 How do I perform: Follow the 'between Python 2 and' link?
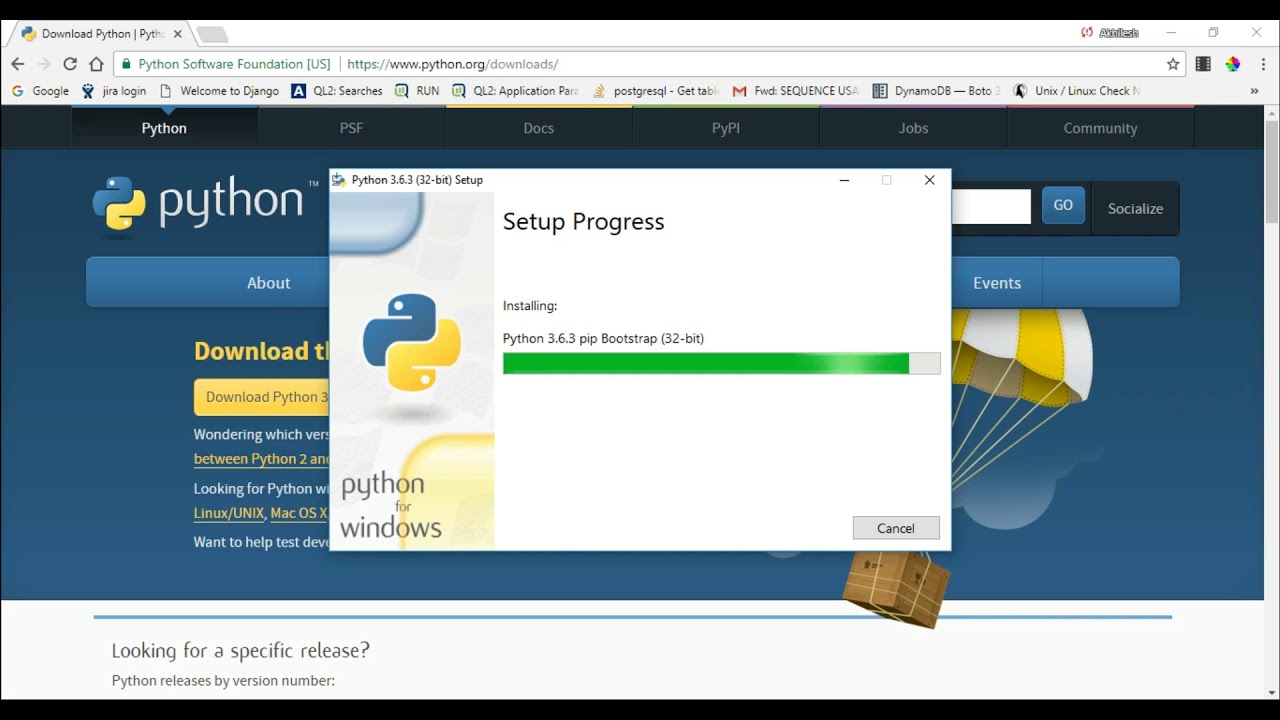262,459
